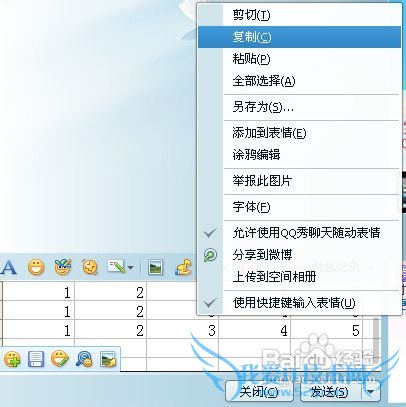The image size is (406, 407).
Task: Select 复制(C) in the context menu
Action: point(299,37)
